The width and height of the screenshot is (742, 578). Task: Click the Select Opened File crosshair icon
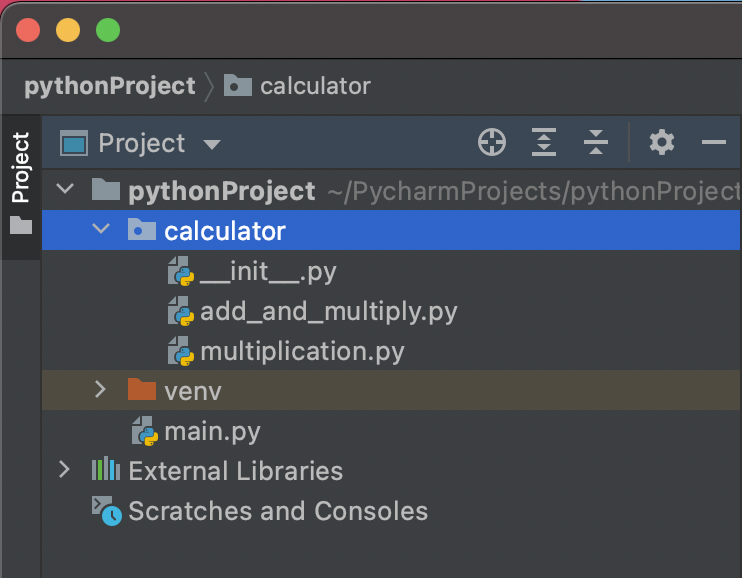[x=492, y=142]
